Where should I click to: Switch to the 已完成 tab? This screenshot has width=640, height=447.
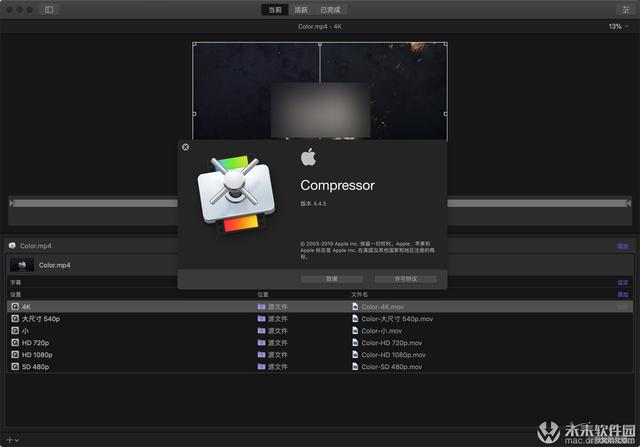tap(330, 10)
